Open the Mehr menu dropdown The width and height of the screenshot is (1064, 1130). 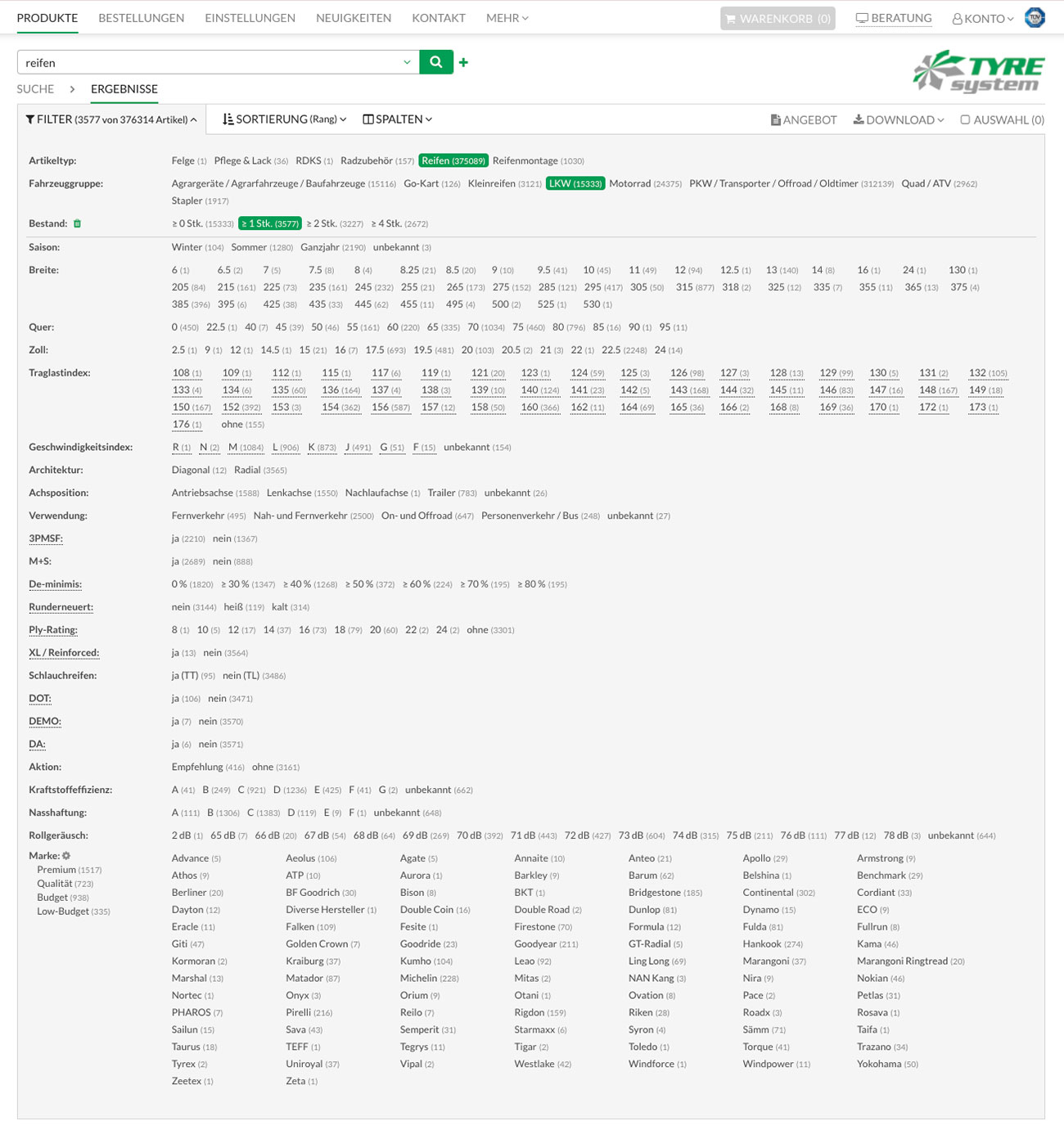point(507,18)
